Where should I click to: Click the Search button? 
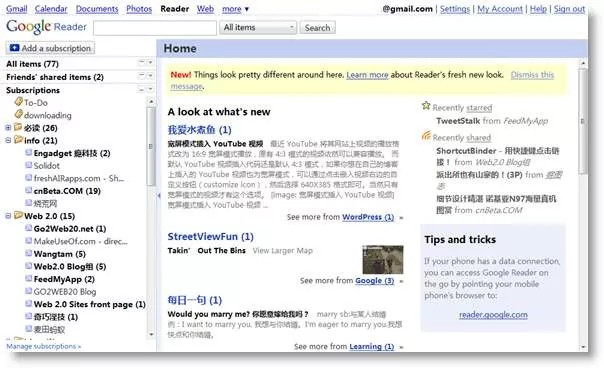pyautogui.click(x=317, y=27)
